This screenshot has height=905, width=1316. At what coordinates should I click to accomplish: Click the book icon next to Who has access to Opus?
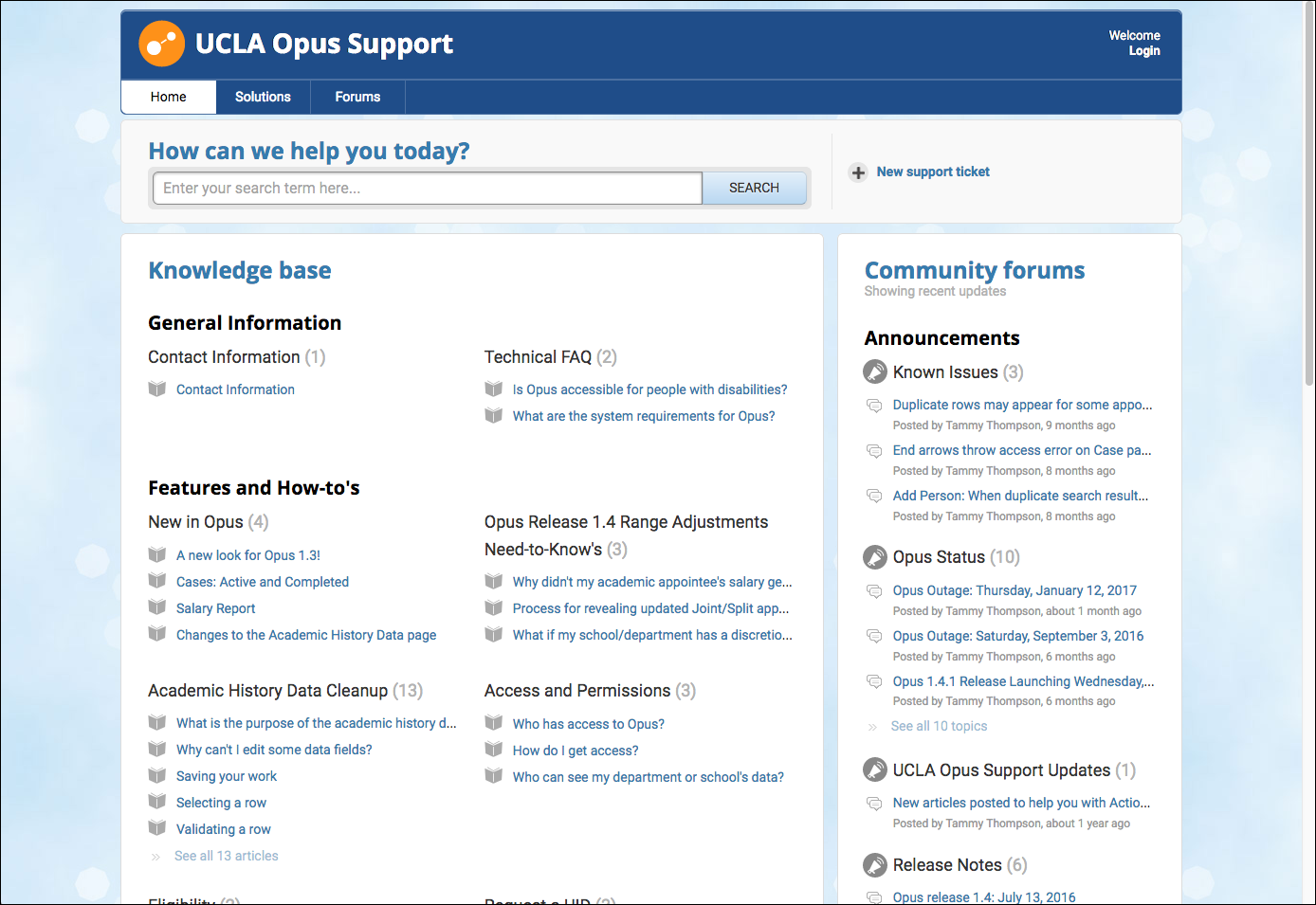pos(493,723)
